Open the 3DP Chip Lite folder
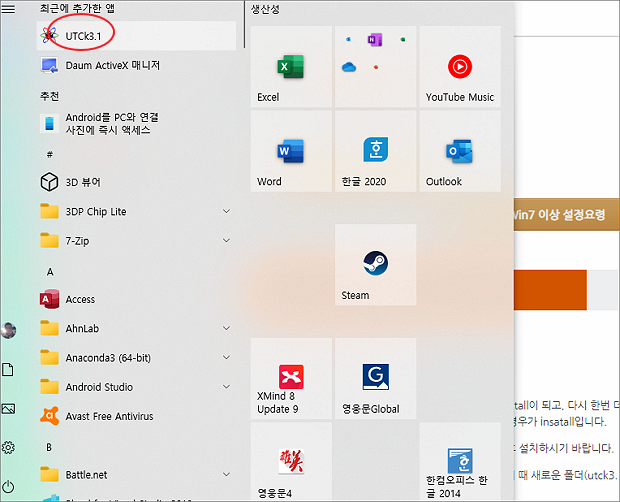This screenshot has width=620, height=502. pos(136,211)
